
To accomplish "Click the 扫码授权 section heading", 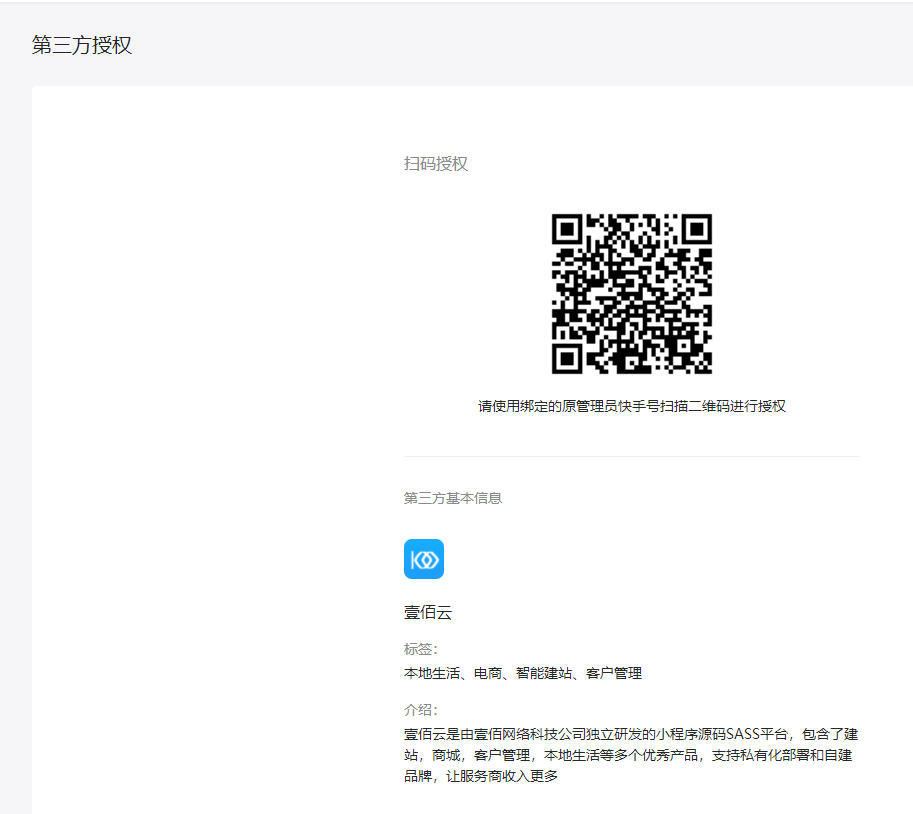I will (x=436, y=164).
